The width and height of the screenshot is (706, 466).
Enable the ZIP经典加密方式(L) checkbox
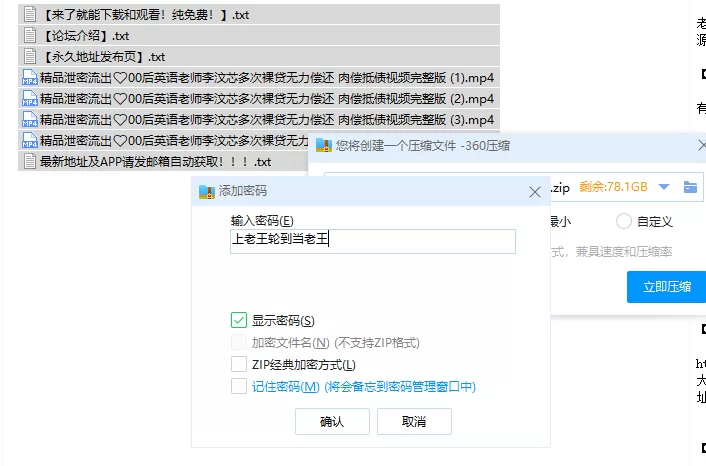239,364
